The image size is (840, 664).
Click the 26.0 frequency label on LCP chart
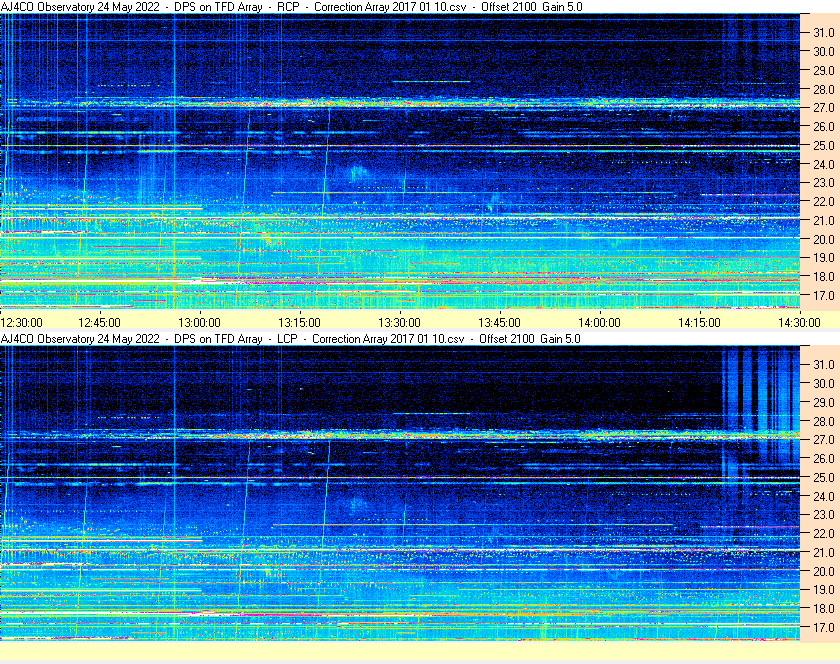(x=824, y=459)
